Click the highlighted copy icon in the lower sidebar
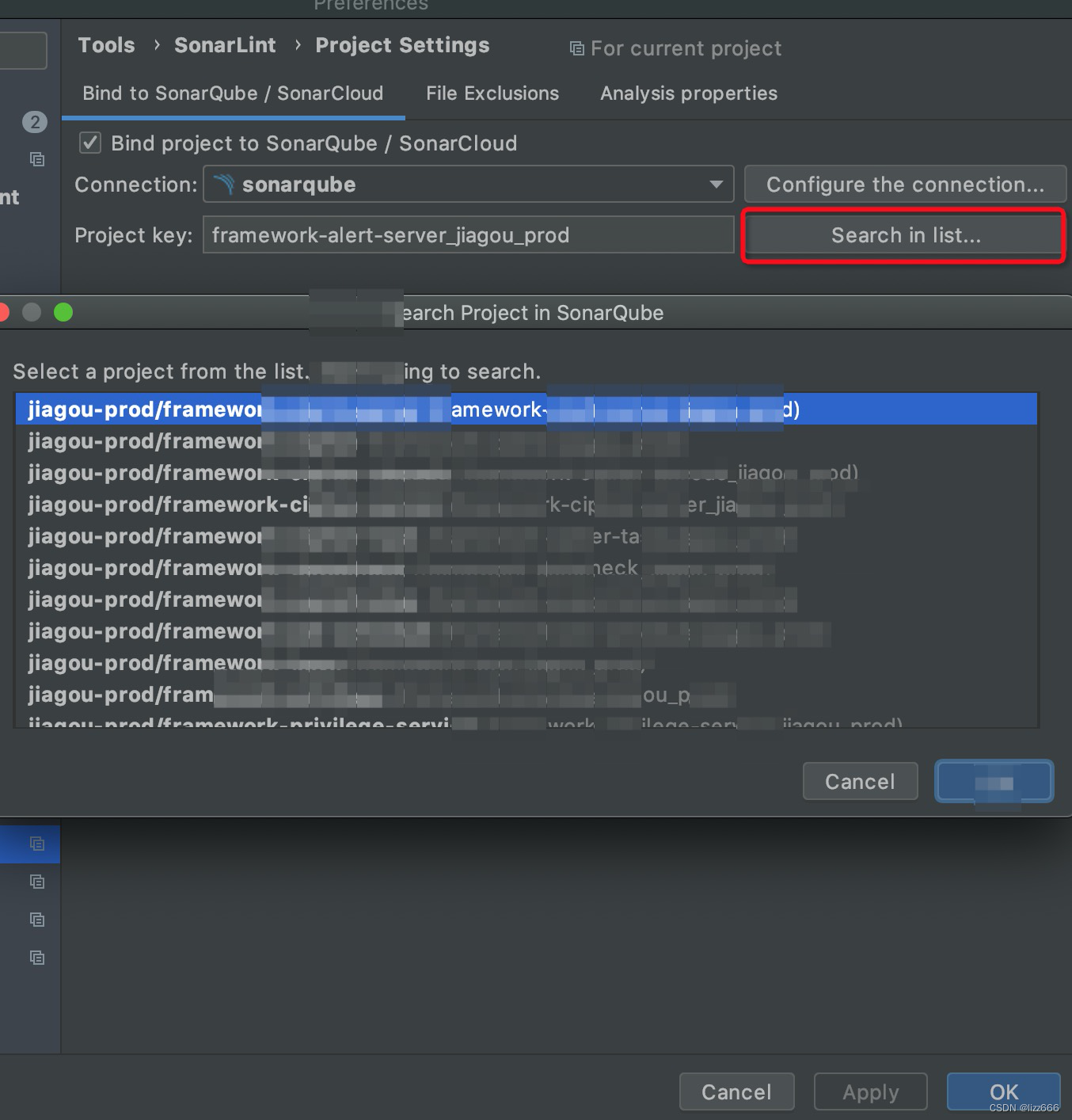This screenshot has width=1072, height=1120. pos(37,844)
